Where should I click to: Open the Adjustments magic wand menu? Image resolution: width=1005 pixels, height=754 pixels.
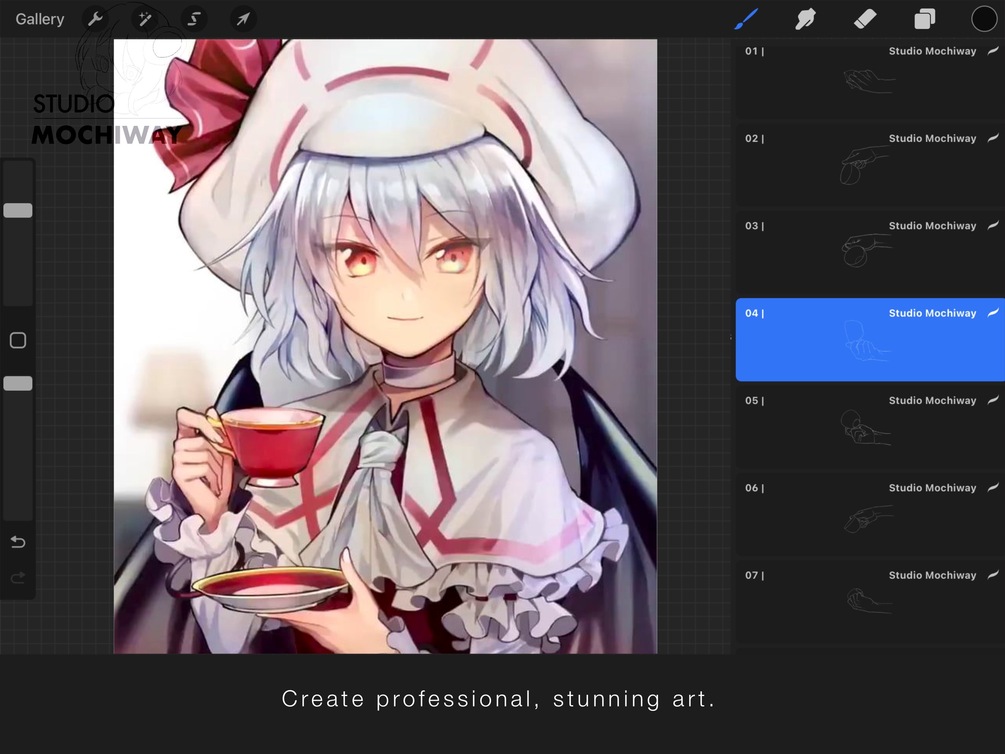145,19
